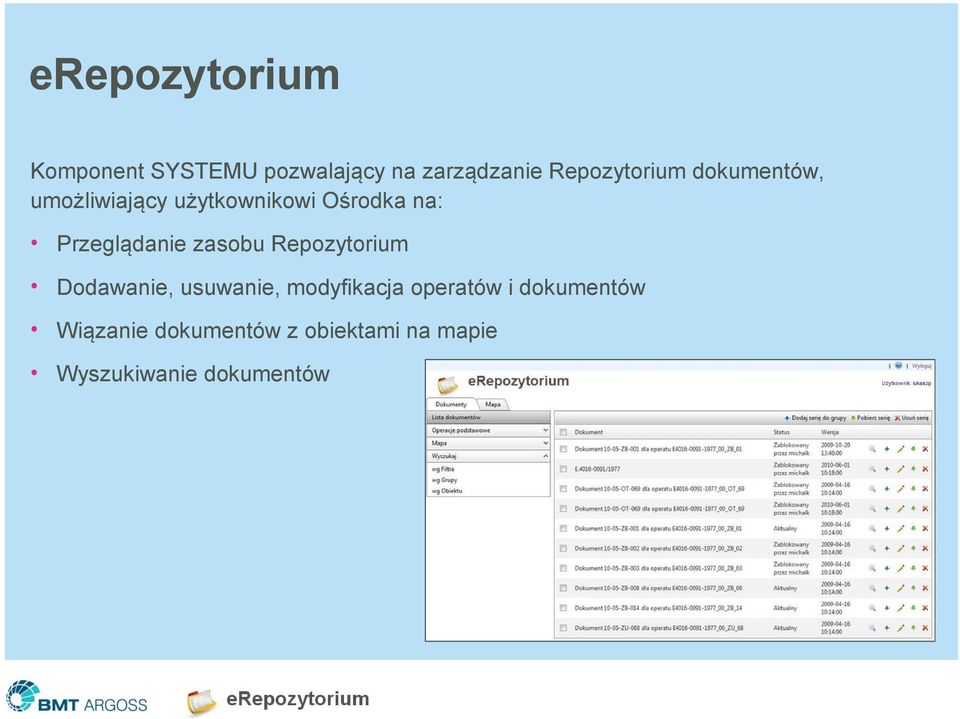Click pencil icon for document ending ZB_14
Screen dimensions: 960x719
pos(901,608)
